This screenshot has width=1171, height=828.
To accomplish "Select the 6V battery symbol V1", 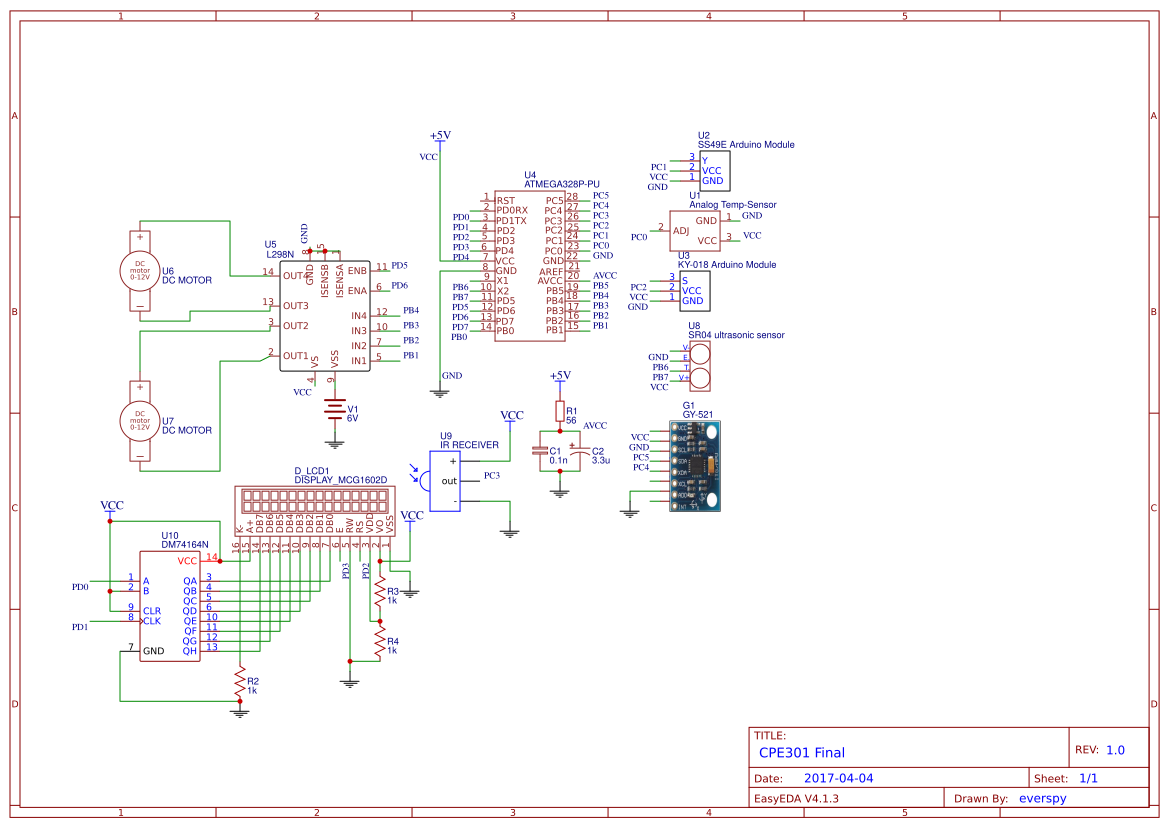I will pos(335,410).
